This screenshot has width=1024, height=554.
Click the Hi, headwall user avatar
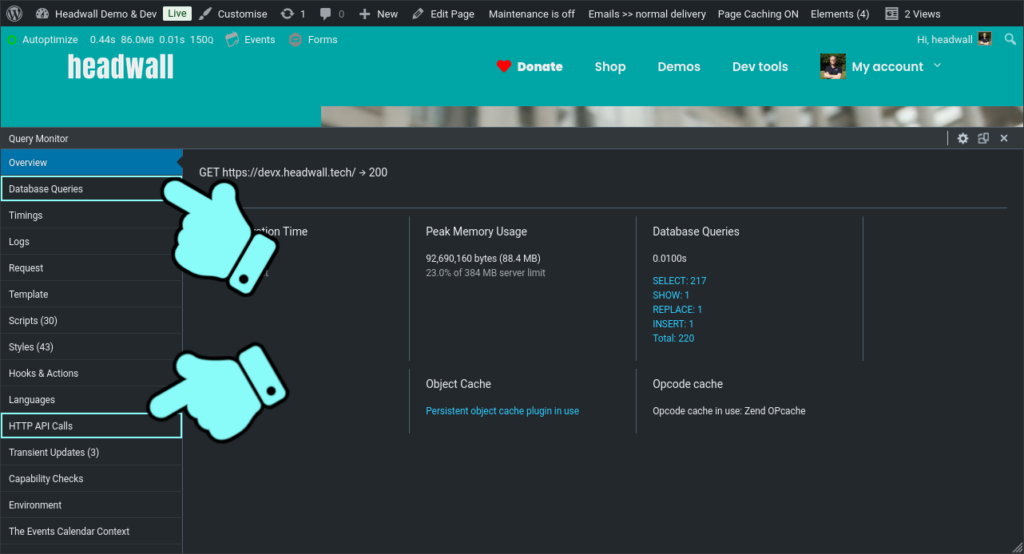tap(985, 39)
